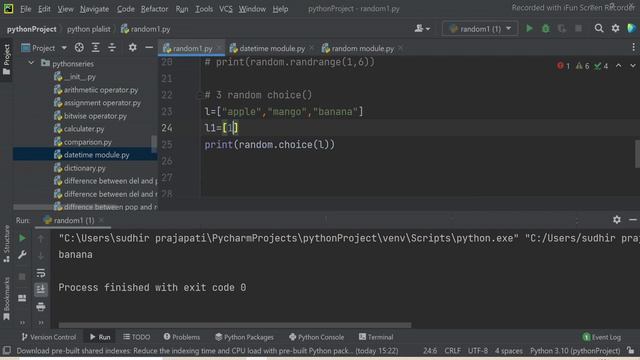This screenshot has height=360, width=640.
Task: Collapse the pythonseries folder
Action: tap(31, 63)
